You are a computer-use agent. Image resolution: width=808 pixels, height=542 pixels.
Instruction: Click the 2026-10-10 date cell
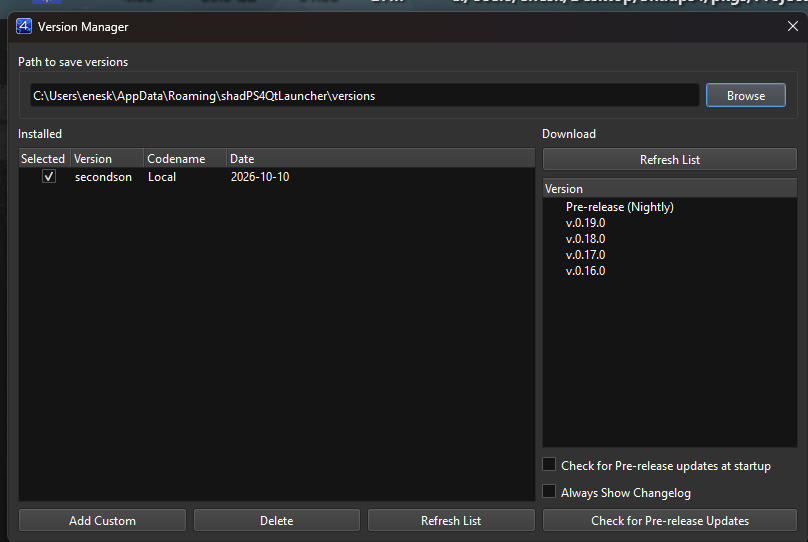[x=260, y=177]
